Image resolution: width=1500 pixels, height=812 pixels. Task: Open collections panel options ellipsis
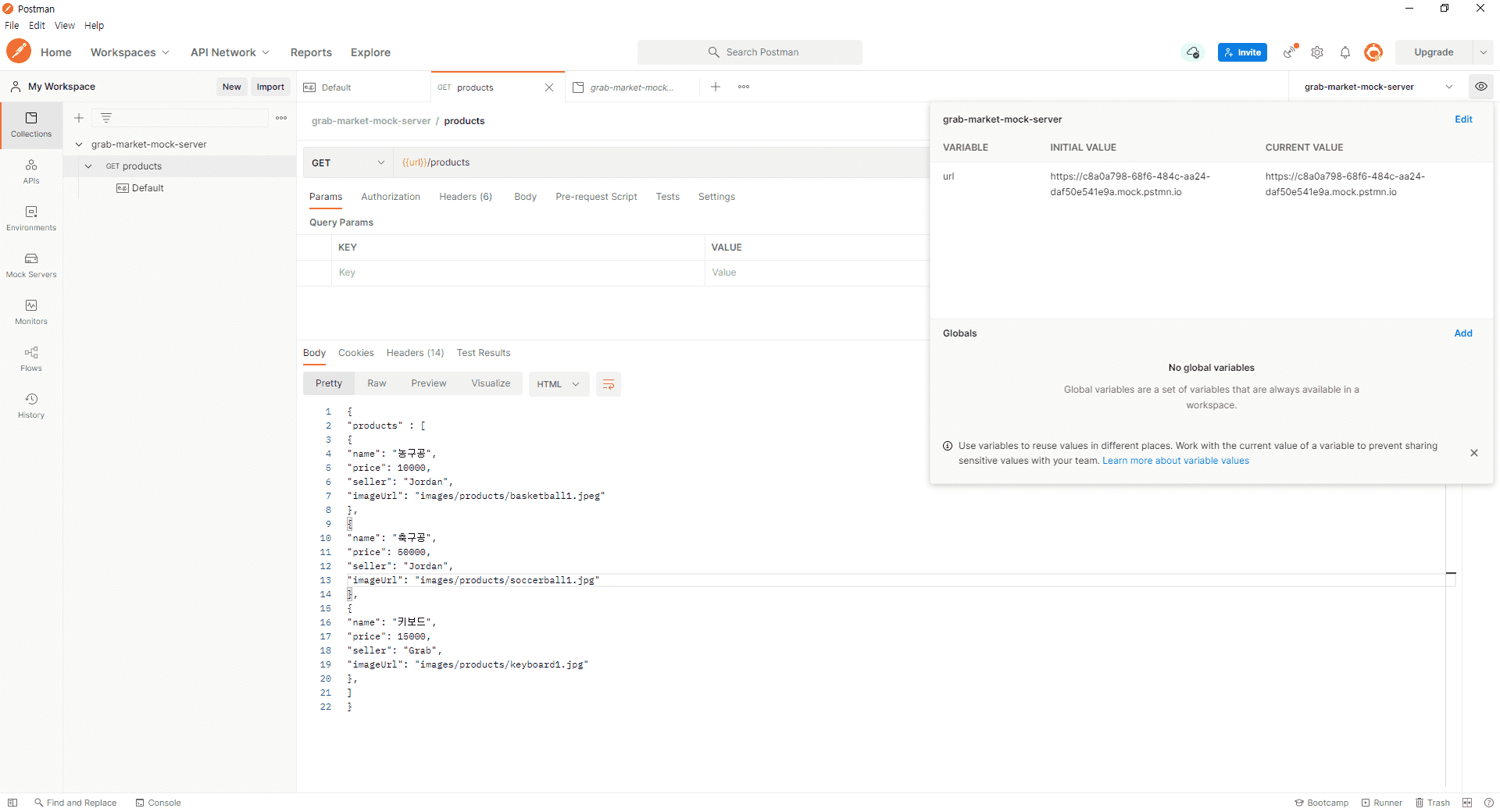pyautogui.click(x=281, y=118)
